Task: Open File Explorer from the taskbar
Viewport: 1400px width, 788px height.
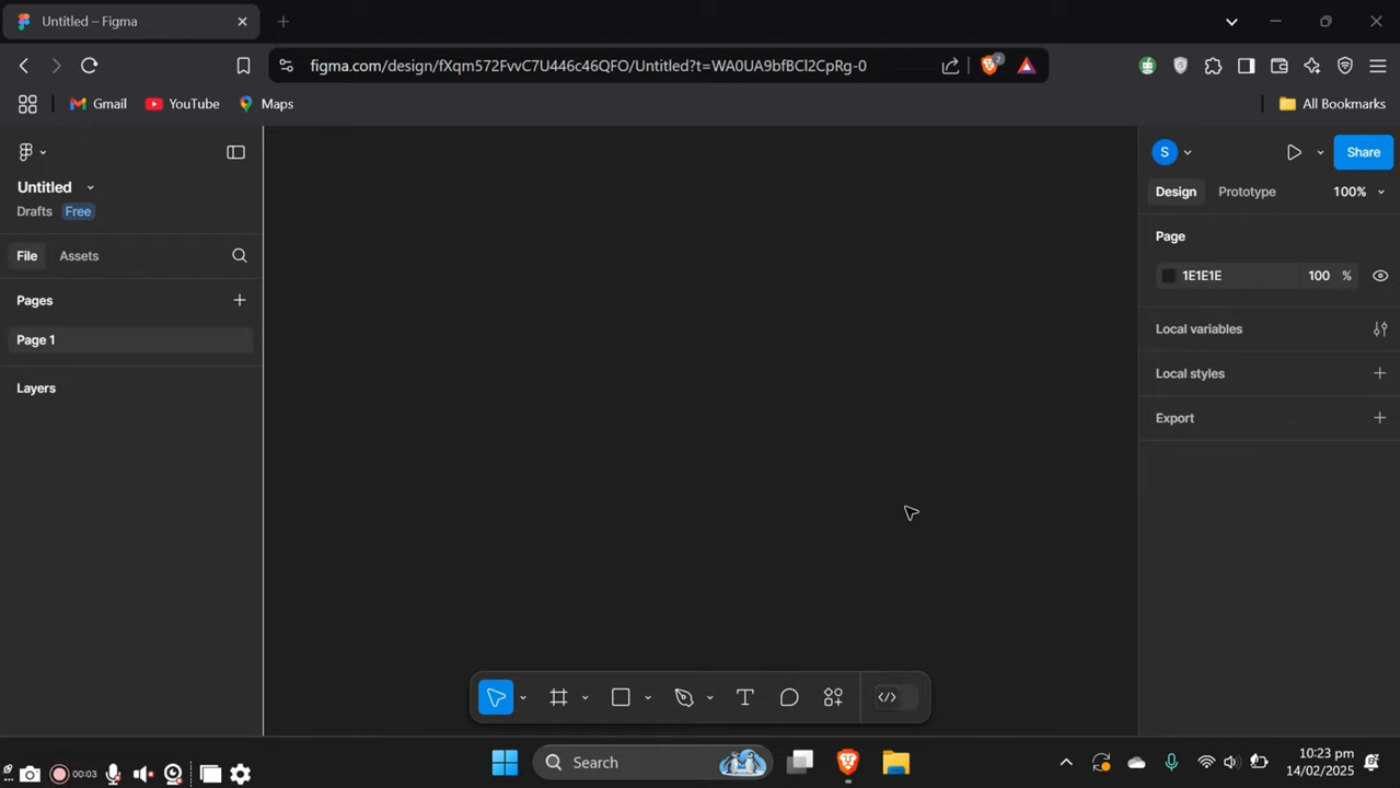Action: tap(896, 763)
